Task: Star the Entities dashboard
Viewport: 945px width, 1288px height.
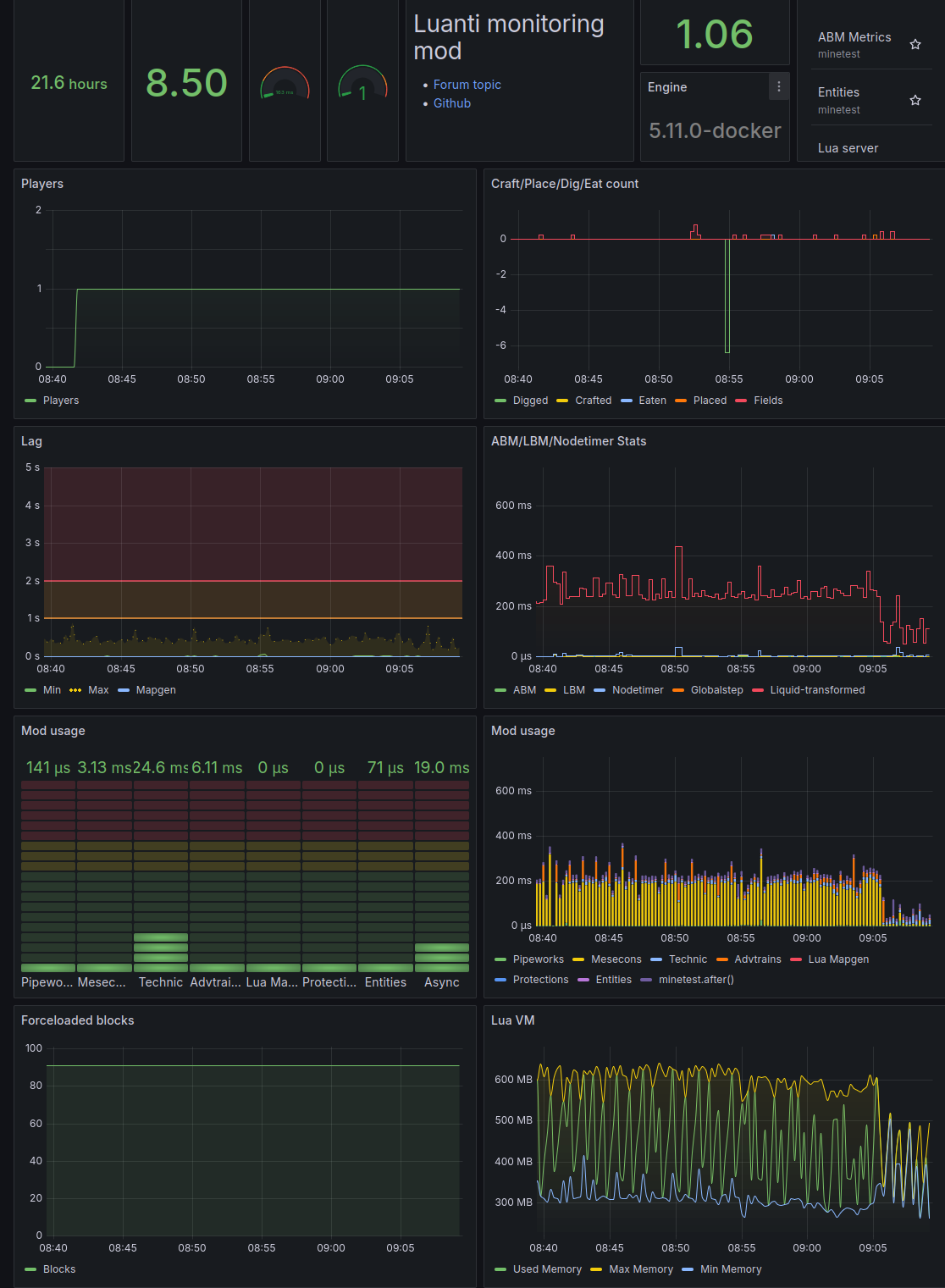Action: coord(915,100)
